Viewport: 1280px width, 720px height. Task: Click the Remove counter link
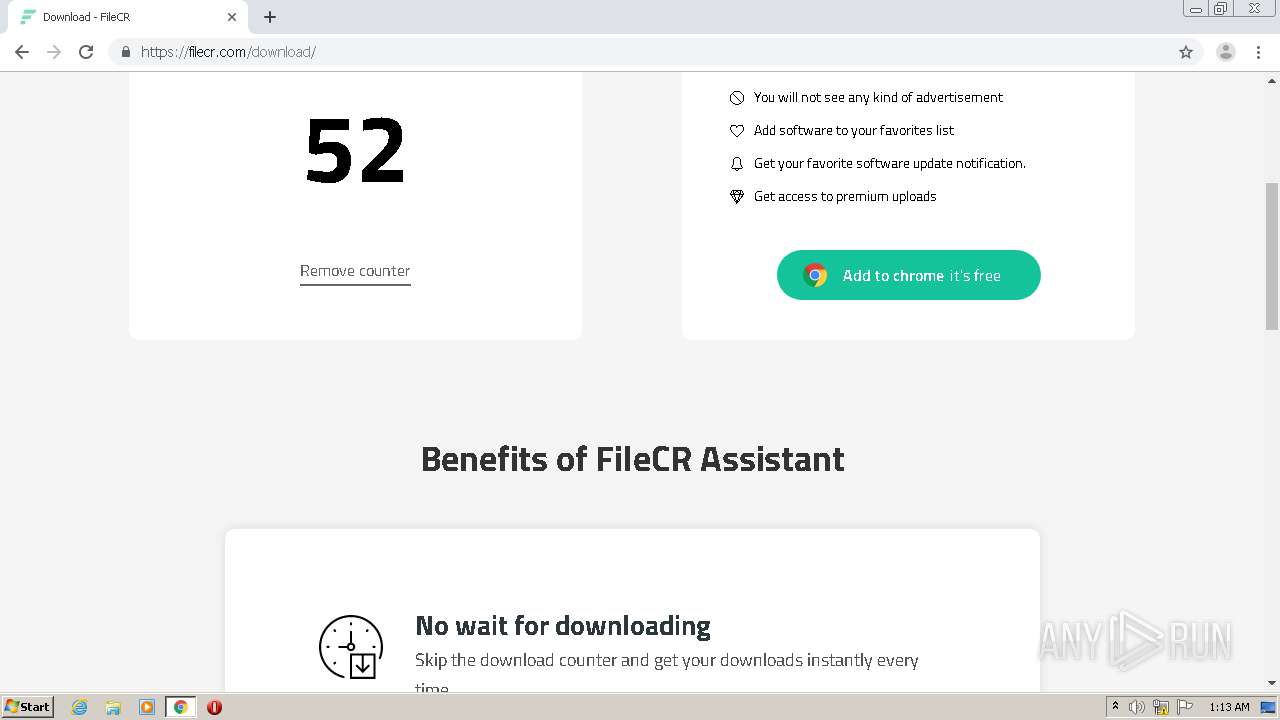[x=355, y=271]
